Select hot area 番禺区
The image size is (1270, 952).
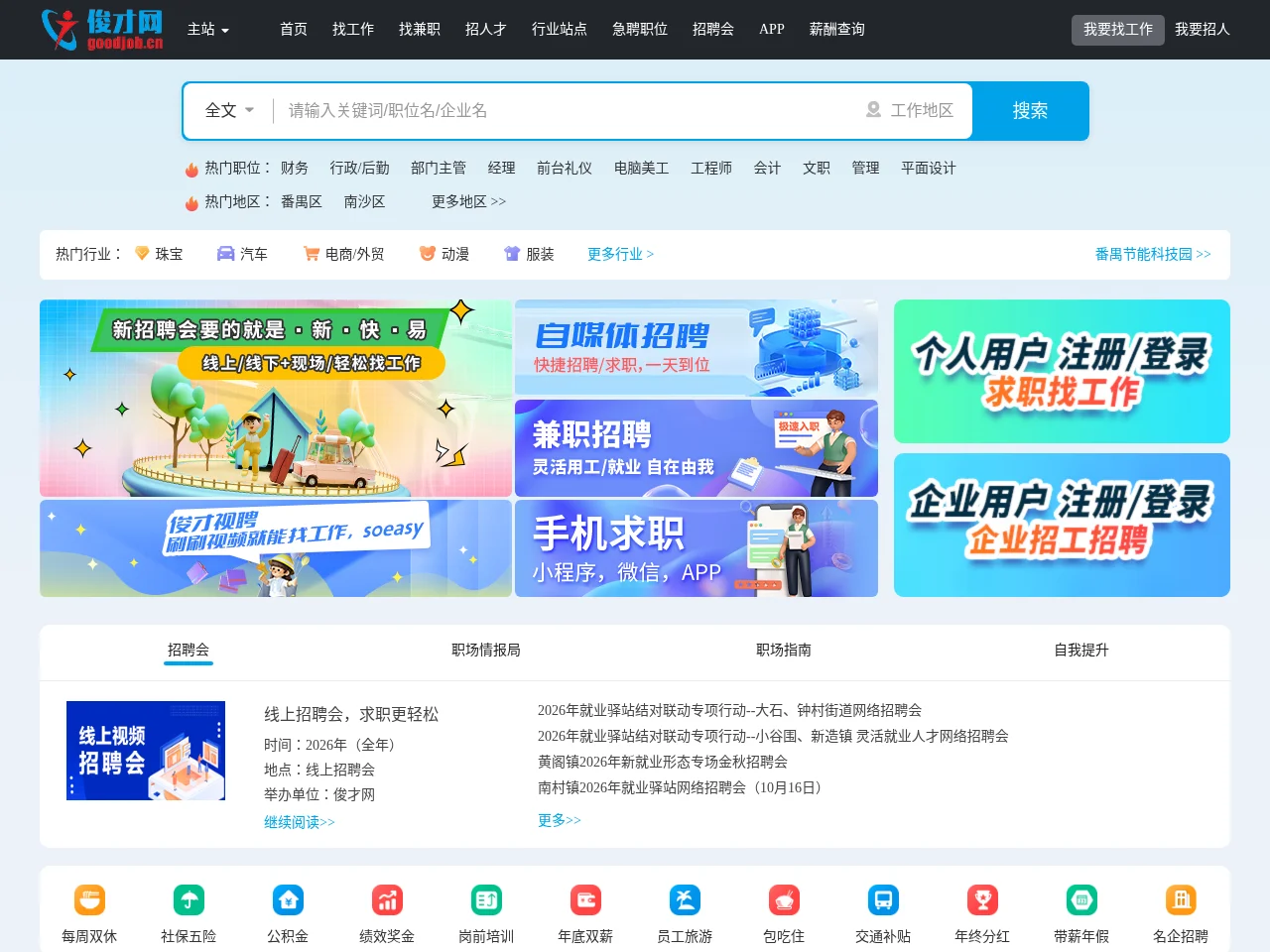coord(302,201)
